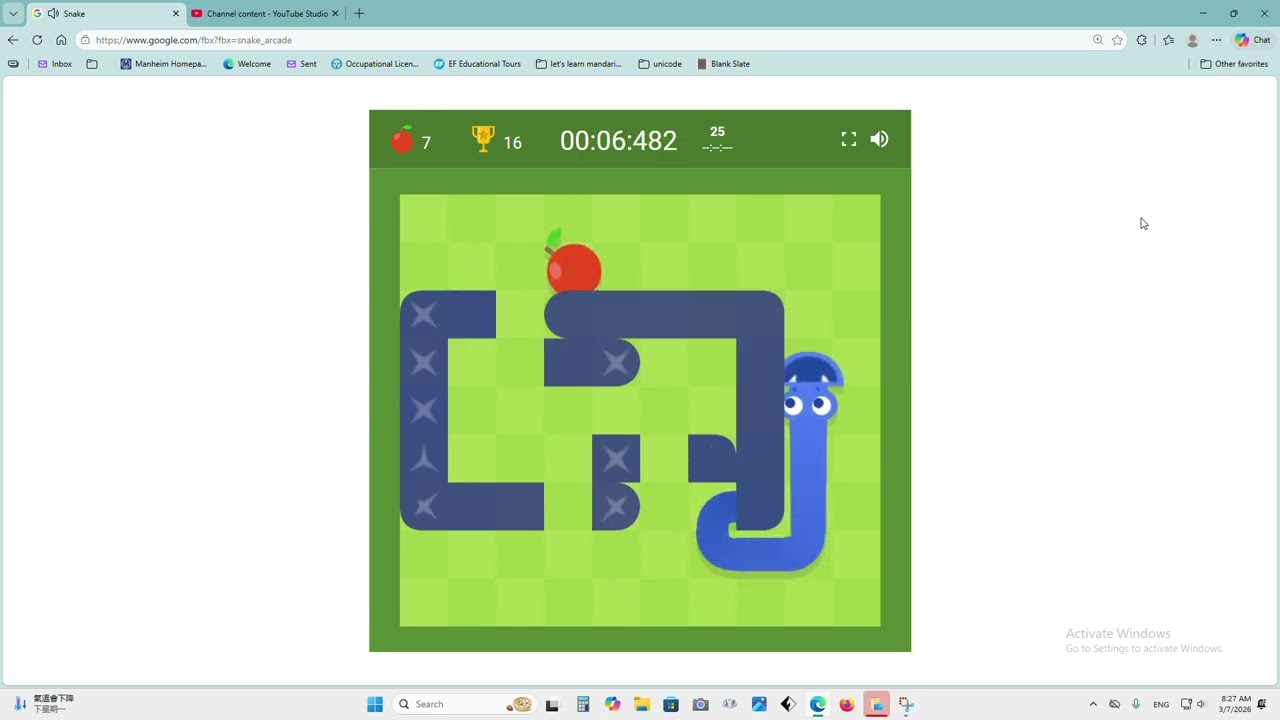The image size is (1280, 720).
Task: Open the Windows Start menu
Action: click(375, 704)
